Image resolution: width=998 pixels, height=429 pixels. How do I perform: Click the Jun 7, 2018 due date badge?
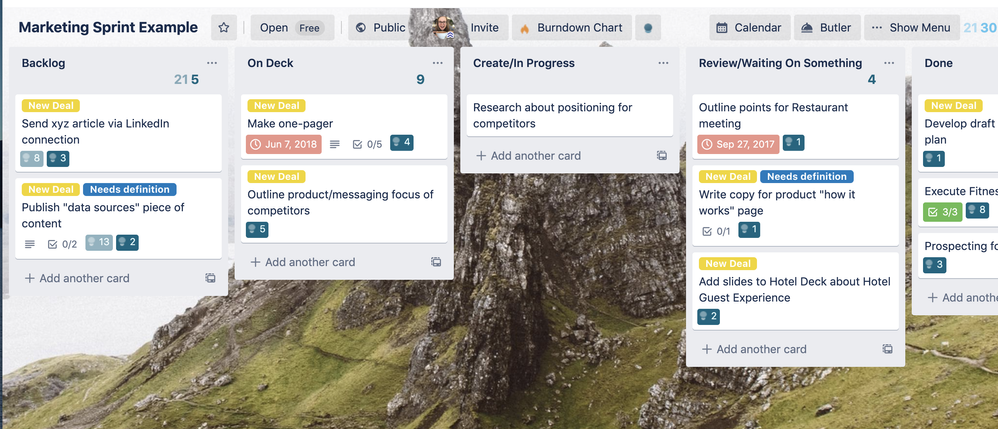[x=284, y=144]
